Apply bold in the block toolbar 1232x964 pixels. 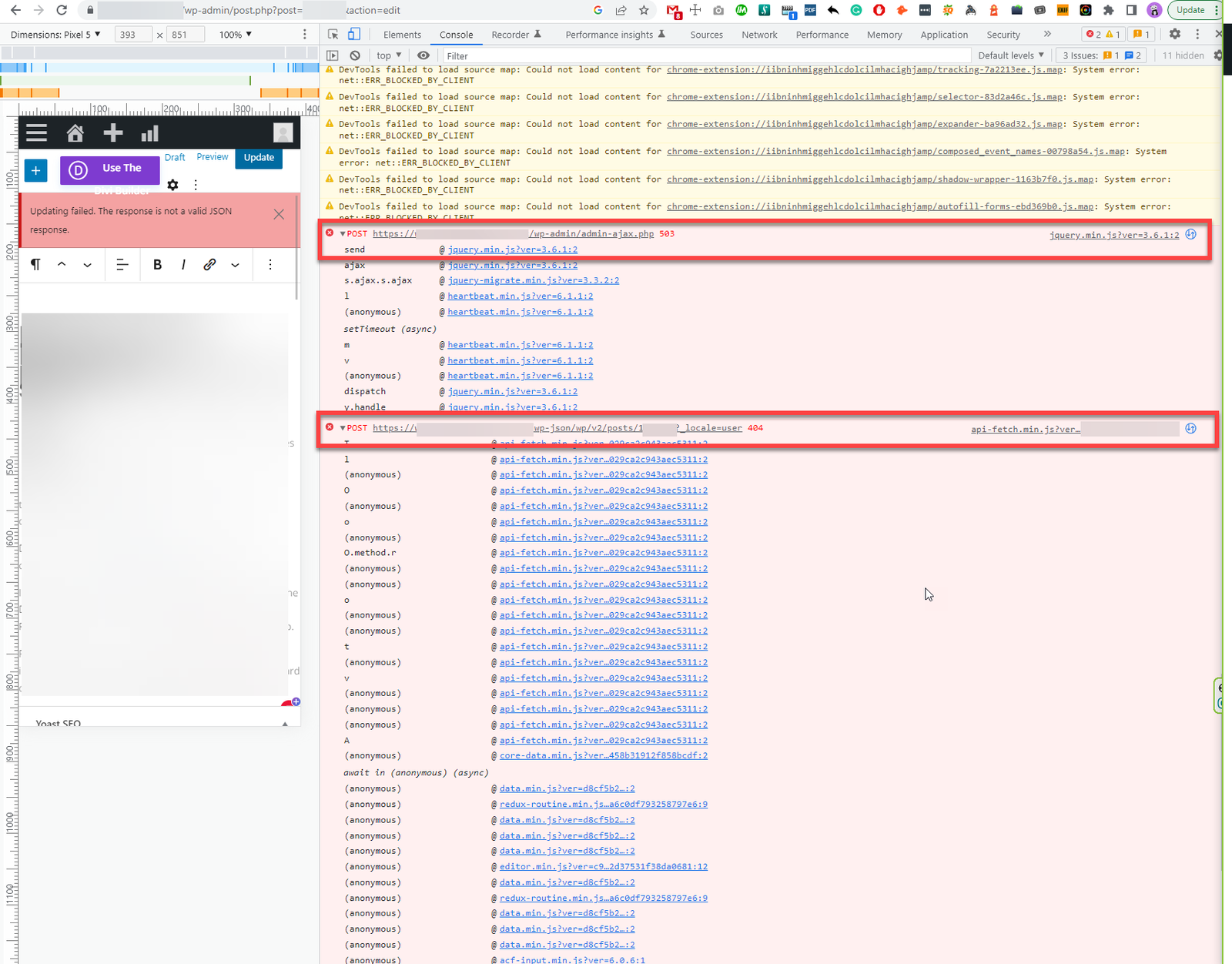[157, 265]
